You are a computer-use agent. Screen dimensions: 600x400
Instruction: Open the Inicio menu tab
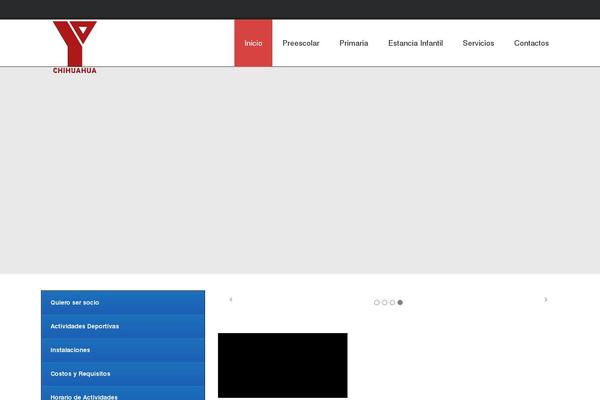[x=253, y=43]
